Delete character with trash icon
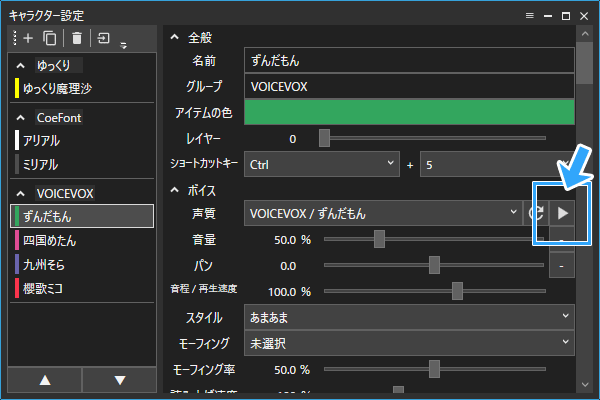Screen dimensions: 600x400 pos(77,38)
